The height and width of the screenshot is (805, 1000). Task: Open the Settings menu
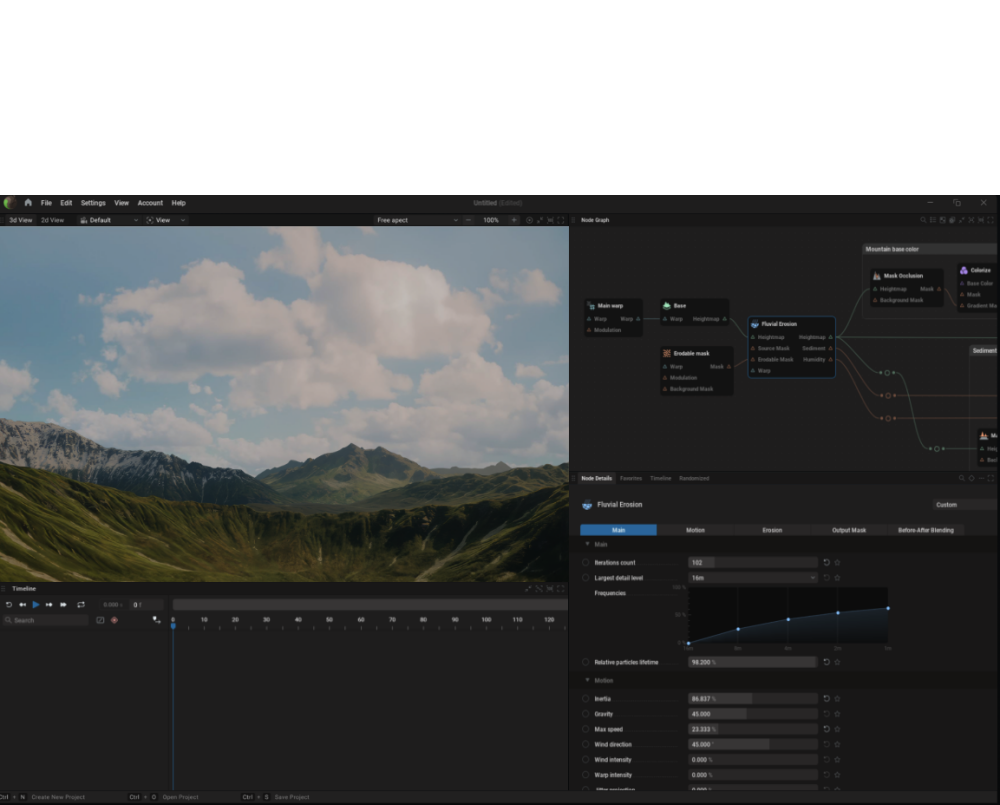93,203
